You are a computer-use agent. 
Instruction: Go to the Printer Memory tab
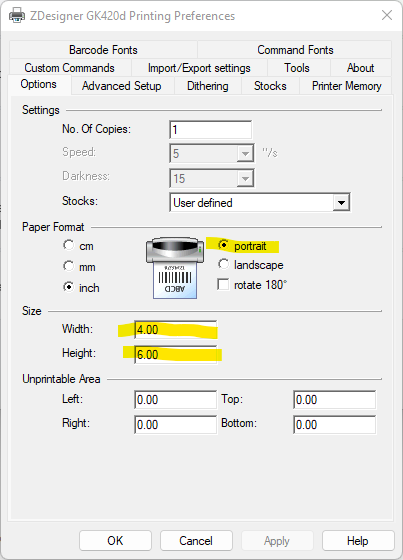tap(347, 86)
